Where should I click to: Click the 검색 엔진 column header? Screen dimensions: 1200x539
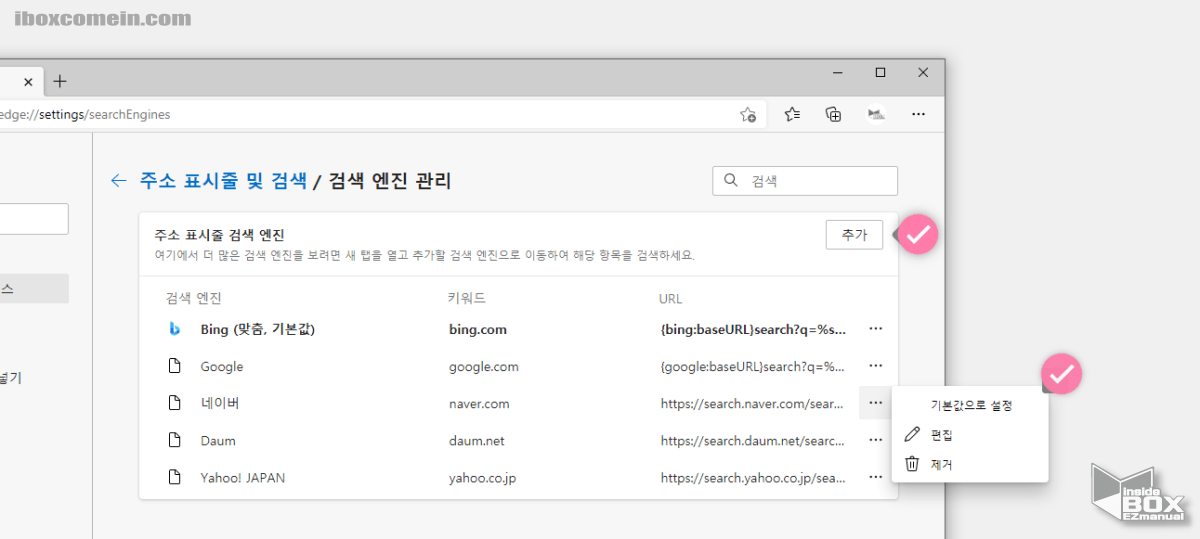[193, 298]
